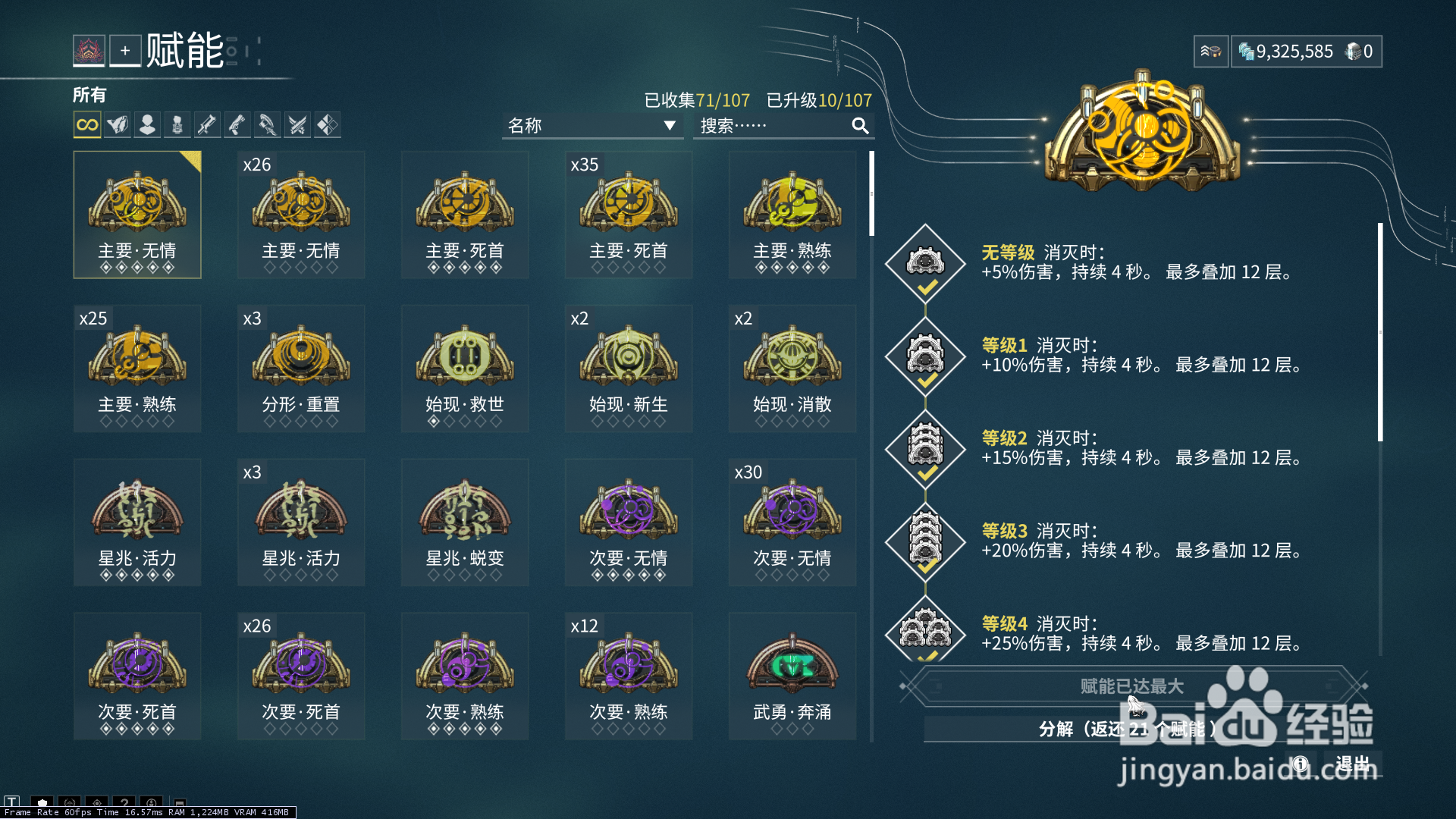This screenshot has width=1456, height=819.
Task: Open the currency exchange icon near platinum
Action: 1211,52
